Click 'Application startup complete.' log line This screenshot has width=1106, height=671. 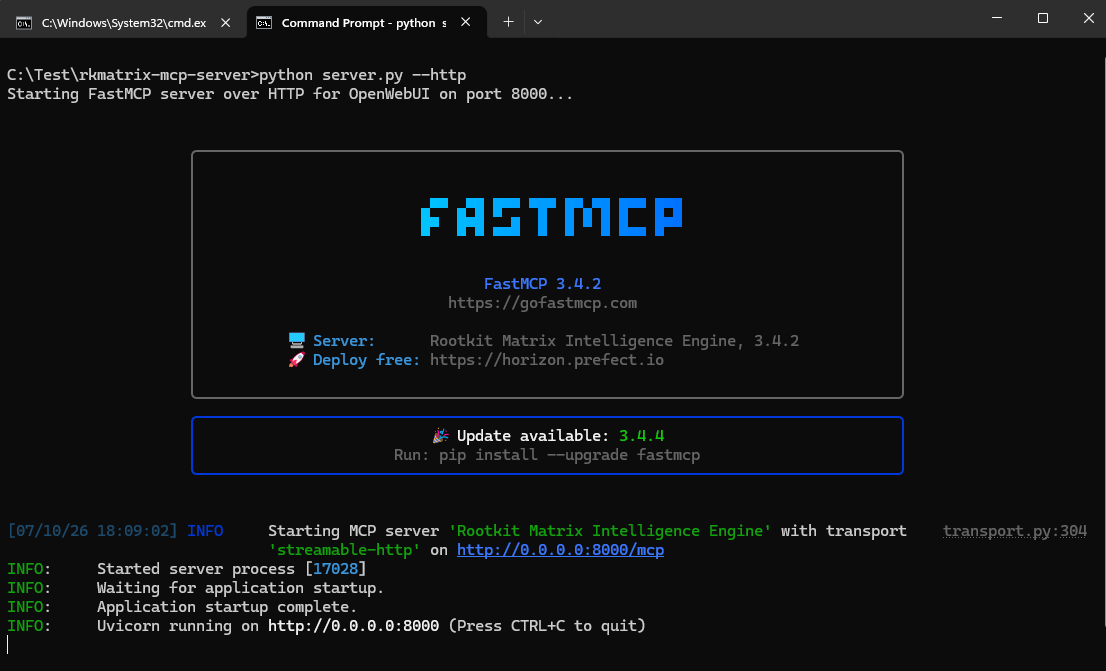coord(226,607)
